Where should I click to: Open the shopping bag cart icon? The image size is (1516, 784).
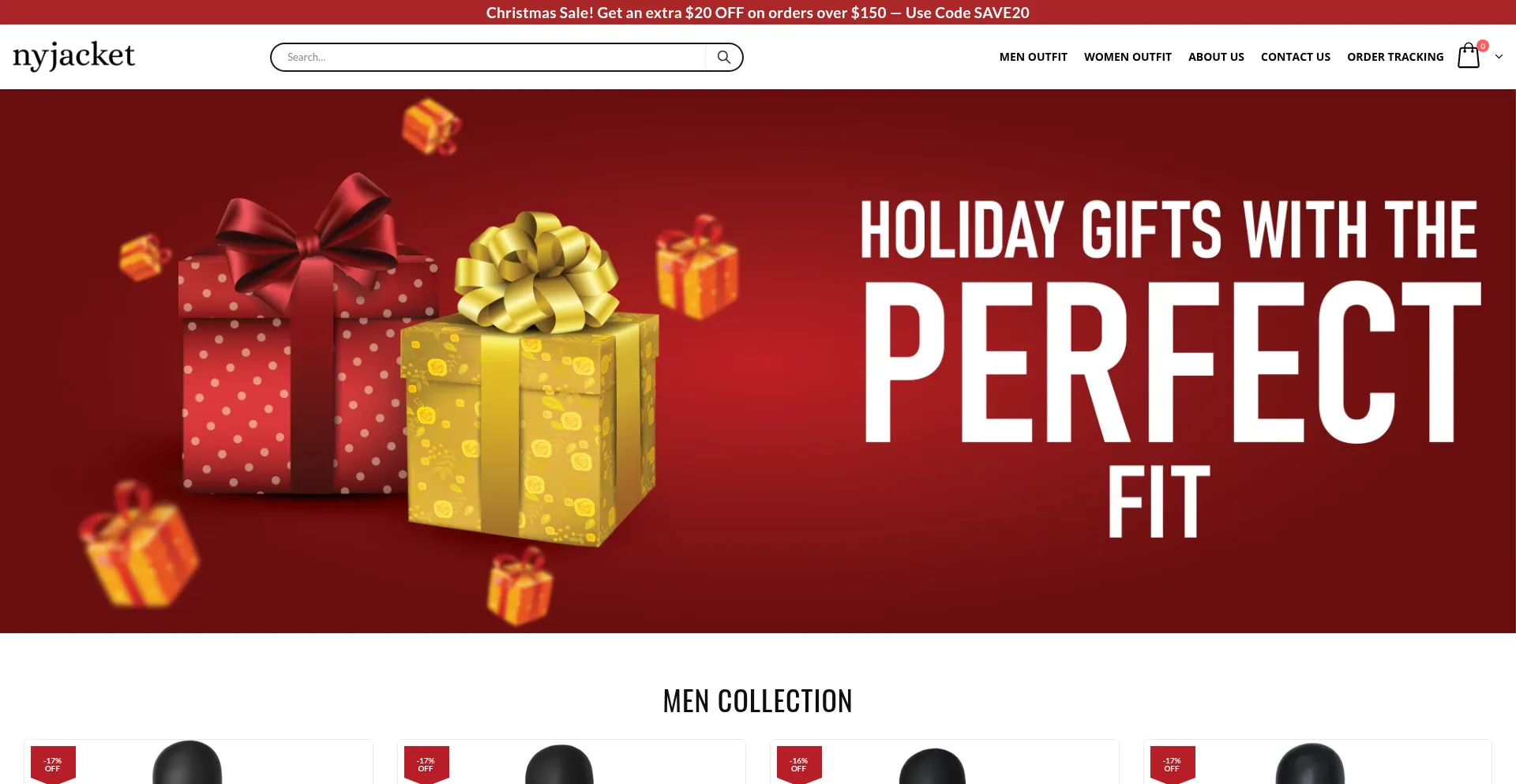(1469, 56)
